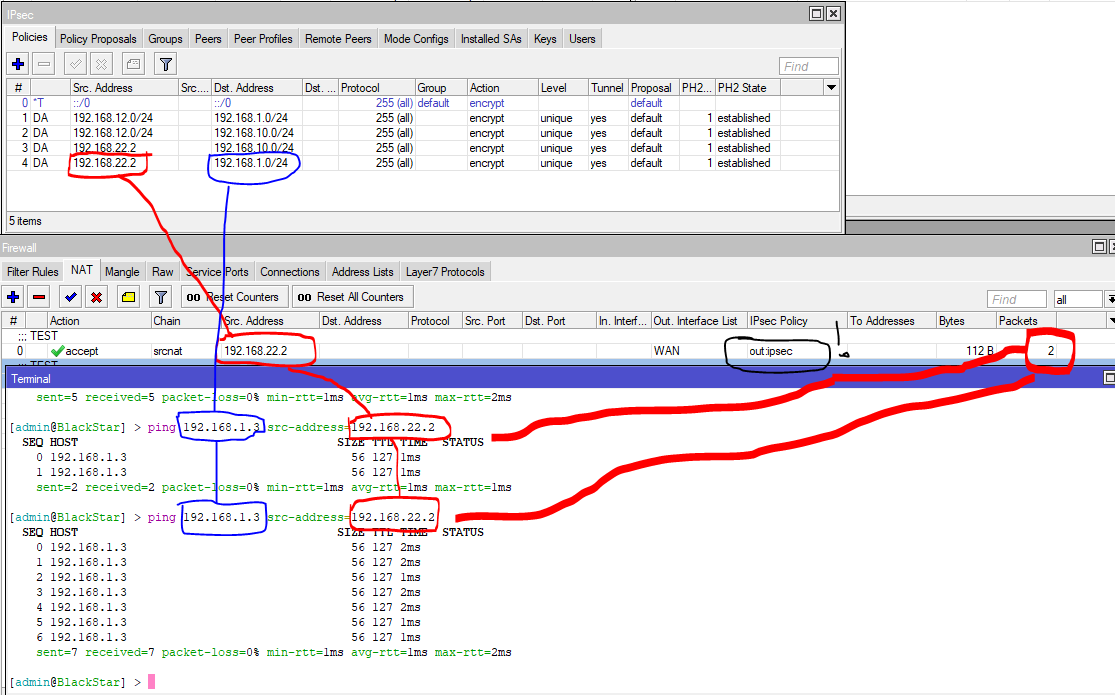Open the Users tab in IPsec
Viewport: 1115px width, 695px height.
click(582, 39)
